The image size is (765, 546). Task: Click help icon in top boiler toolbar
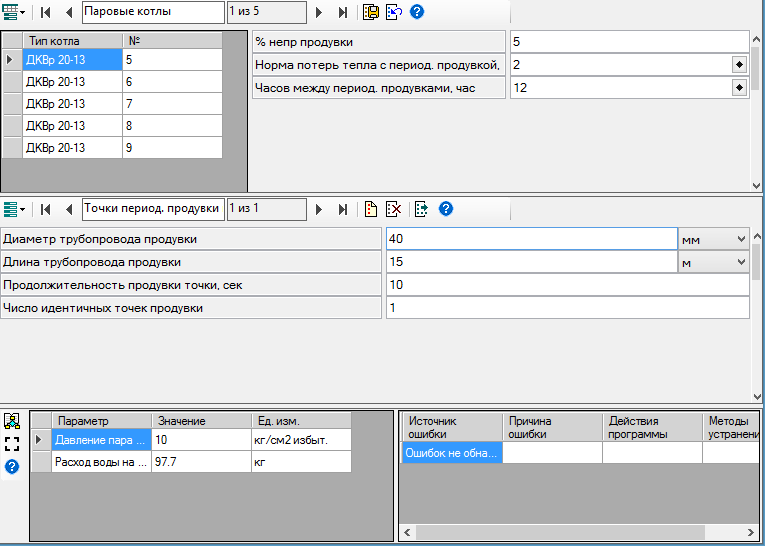click(x=417, y=13)
